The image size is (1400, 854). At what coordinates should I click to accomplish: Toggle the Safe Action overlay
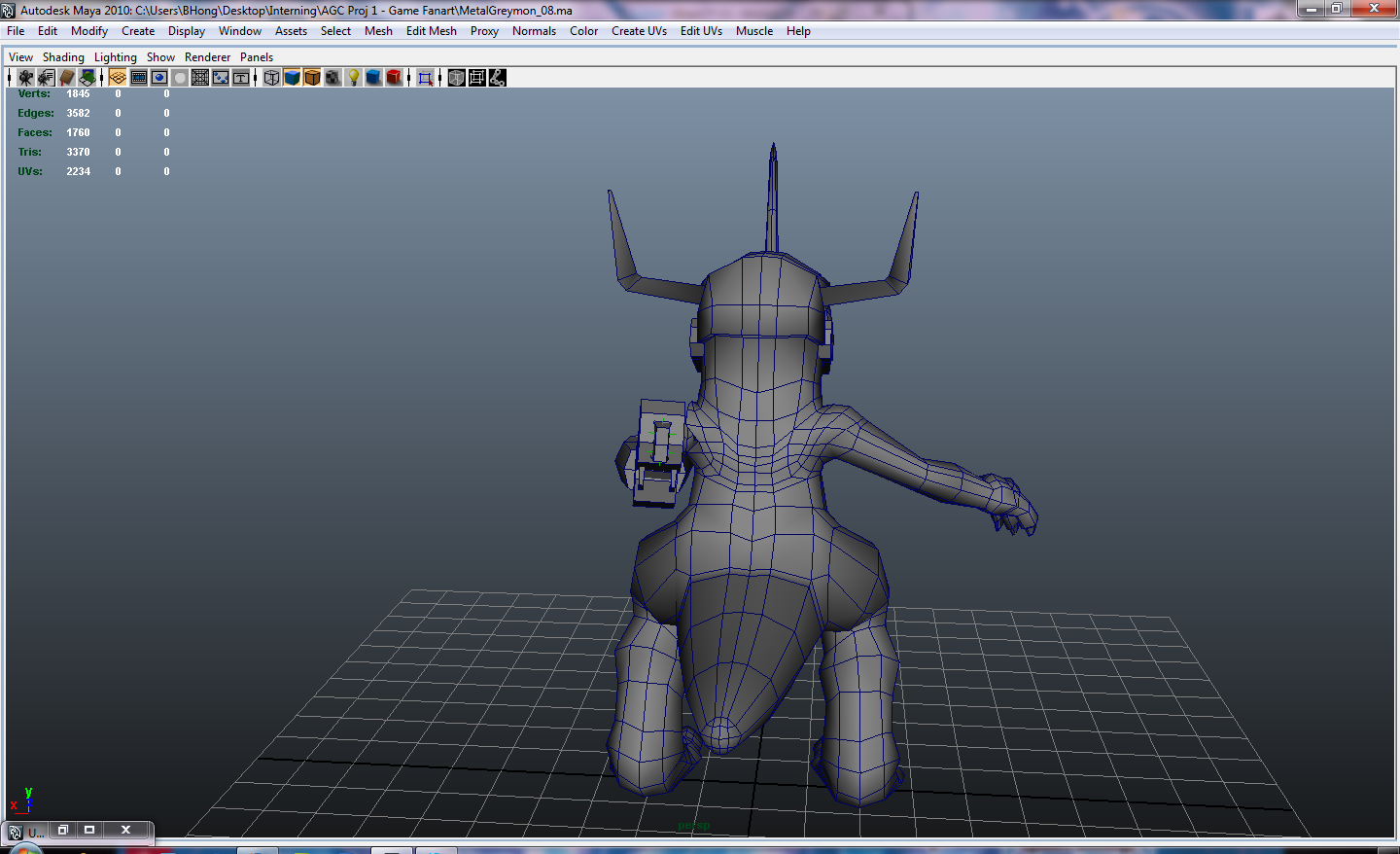coord(221,78)
